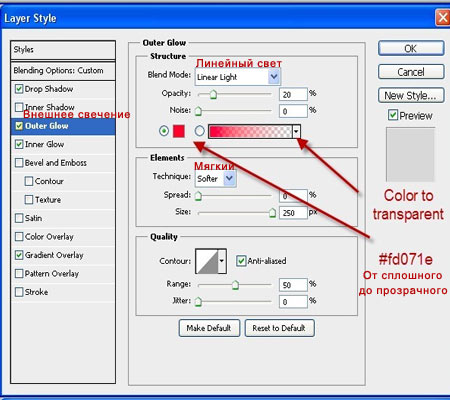Enable the Bevel and Emboss checkbox
Viewport: 450px width, 400px height.
[19, 163]
